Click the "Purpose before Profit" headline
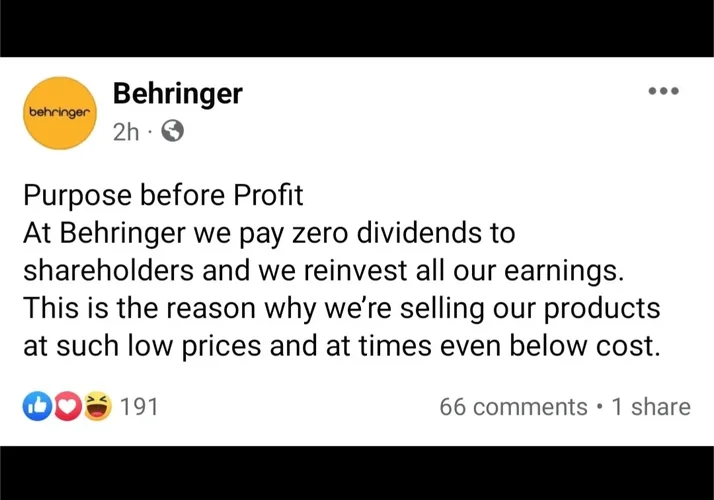This screenshot has width=714, height=500. [163, 194]
